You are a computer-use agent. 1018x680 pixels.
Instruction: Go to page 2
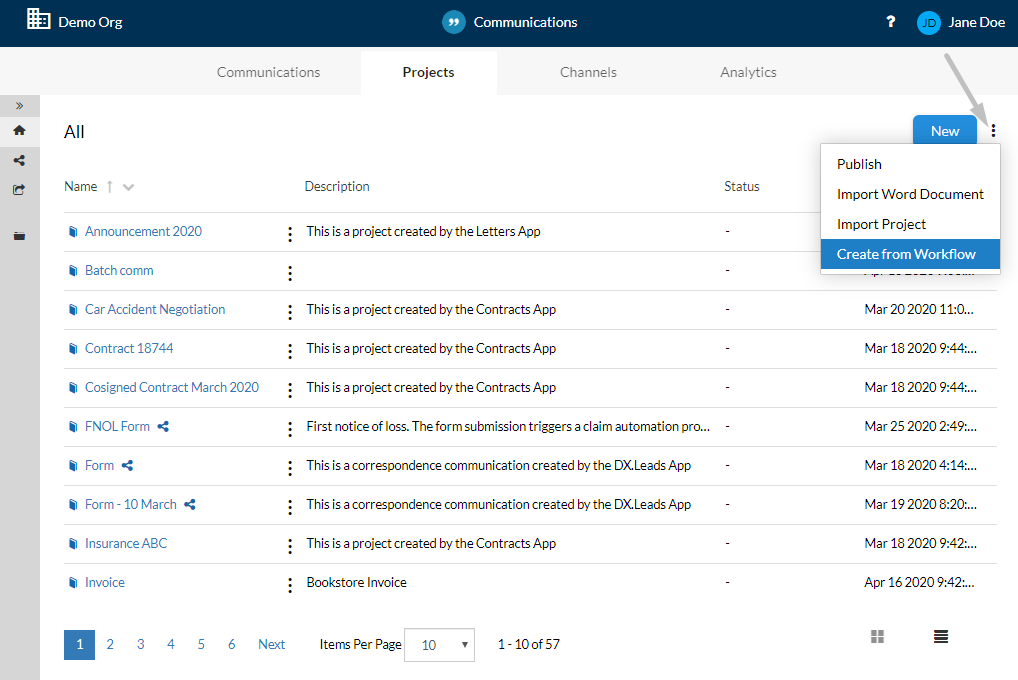click(110, 644)
